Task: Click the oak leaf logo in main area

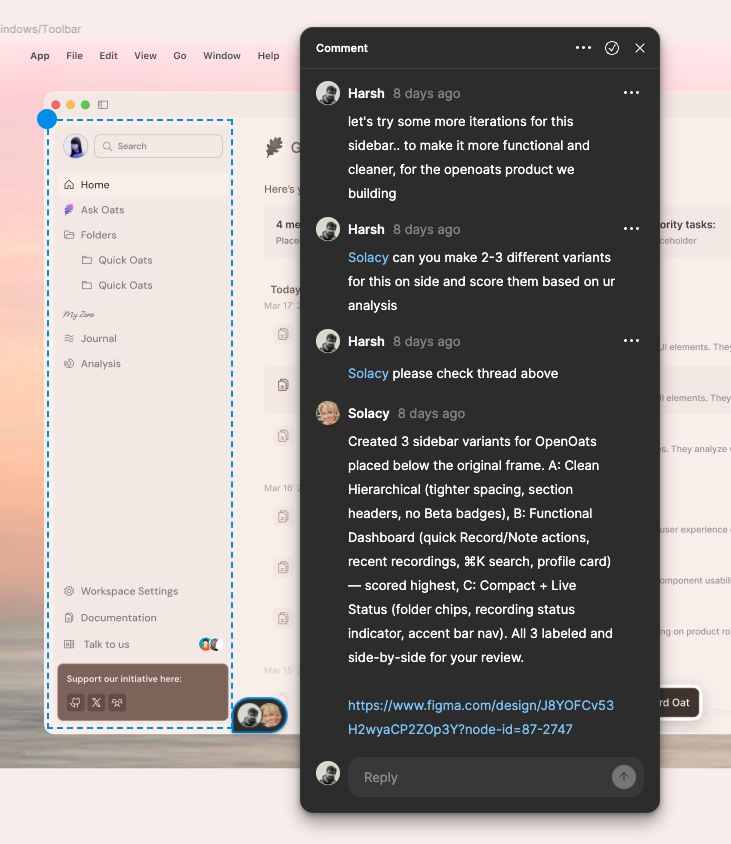Action: point(275,147)
